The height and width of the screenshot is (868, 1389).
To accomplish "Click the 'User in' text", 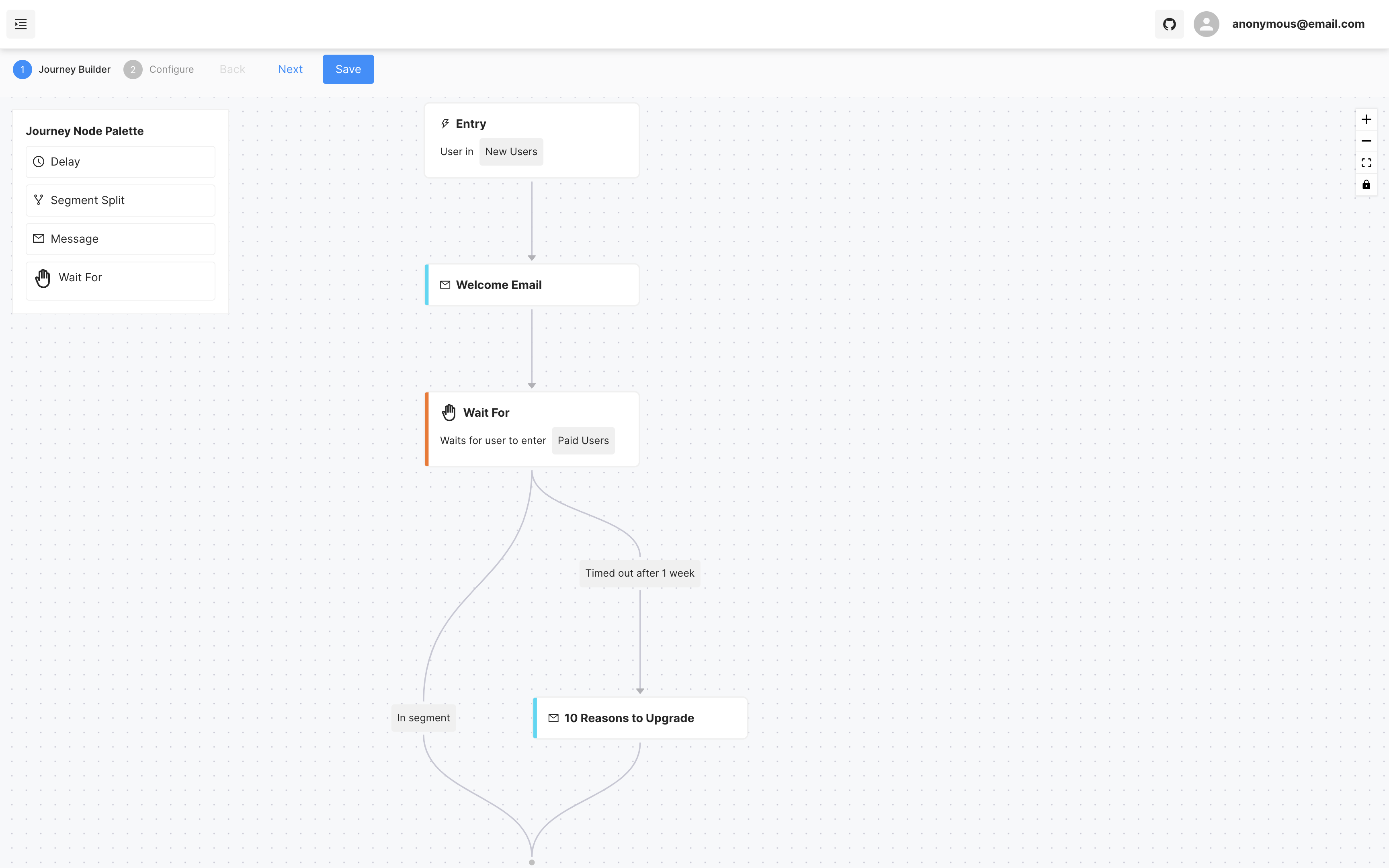I will point(456,151).
